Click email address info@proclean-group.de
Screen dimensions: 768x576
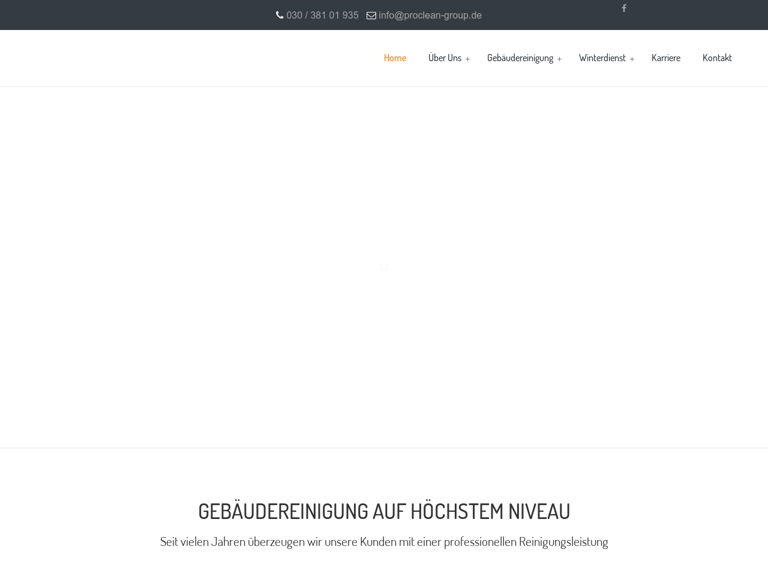[x=430, y=15]
